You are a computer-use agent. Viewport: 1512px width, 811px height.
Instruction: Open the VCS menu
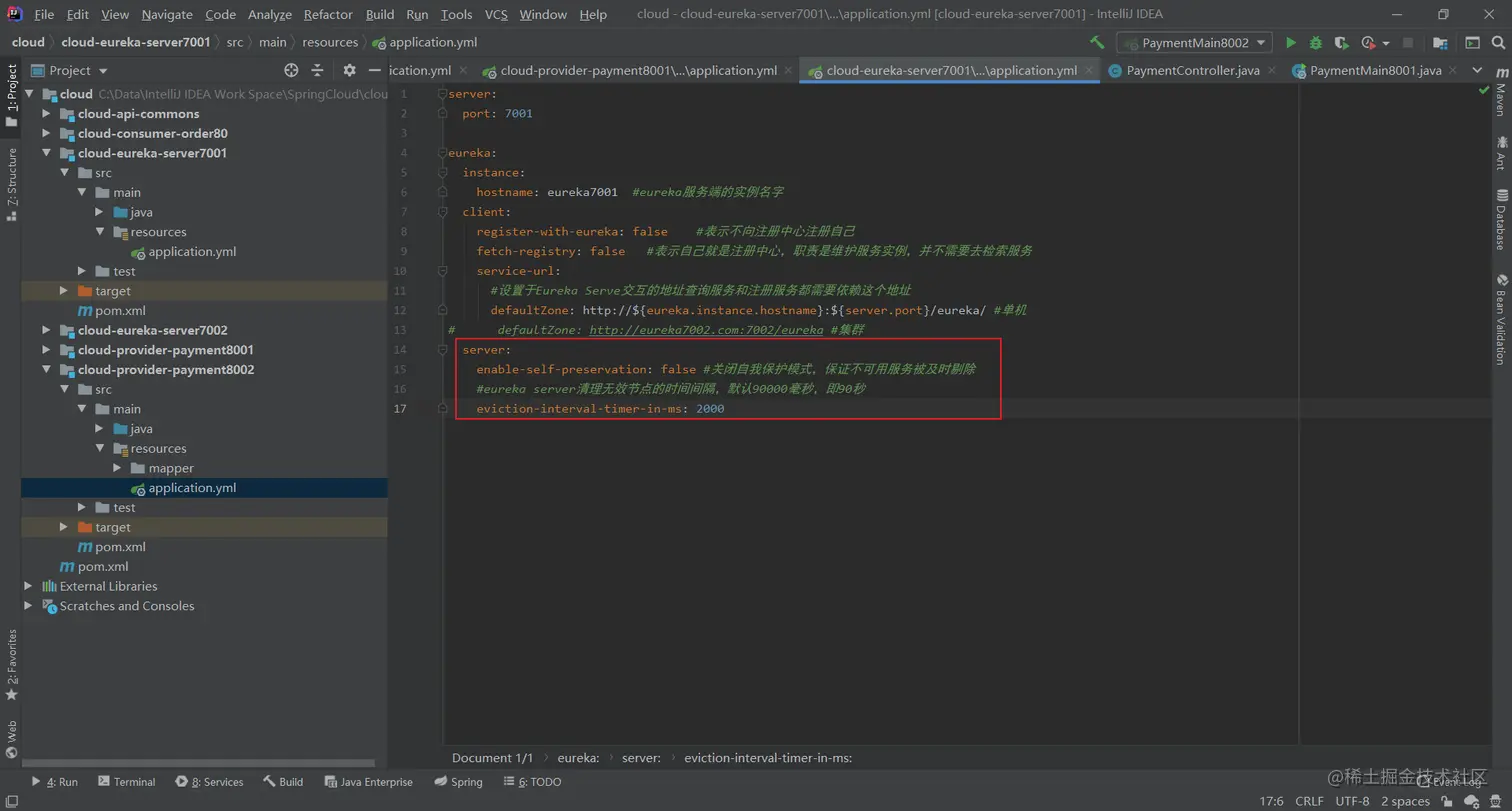496,14
